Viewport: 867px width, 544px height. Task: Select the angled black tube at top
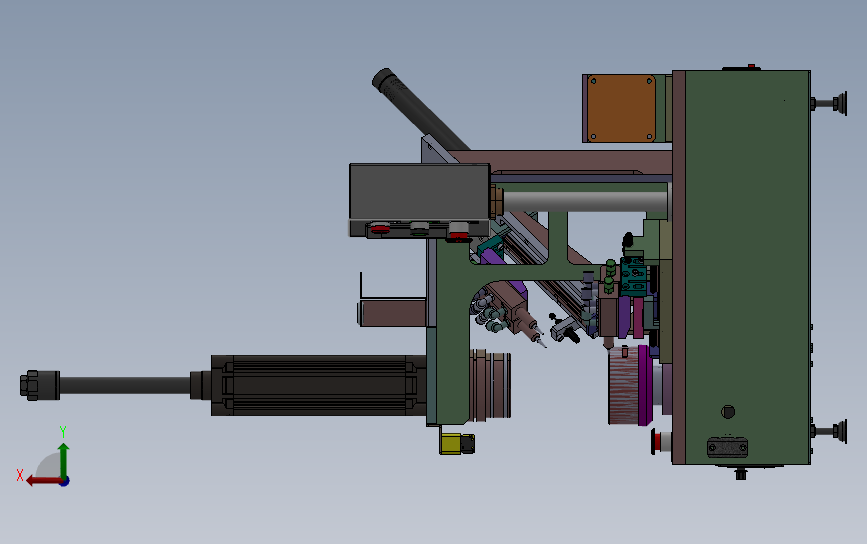[419, 109]
